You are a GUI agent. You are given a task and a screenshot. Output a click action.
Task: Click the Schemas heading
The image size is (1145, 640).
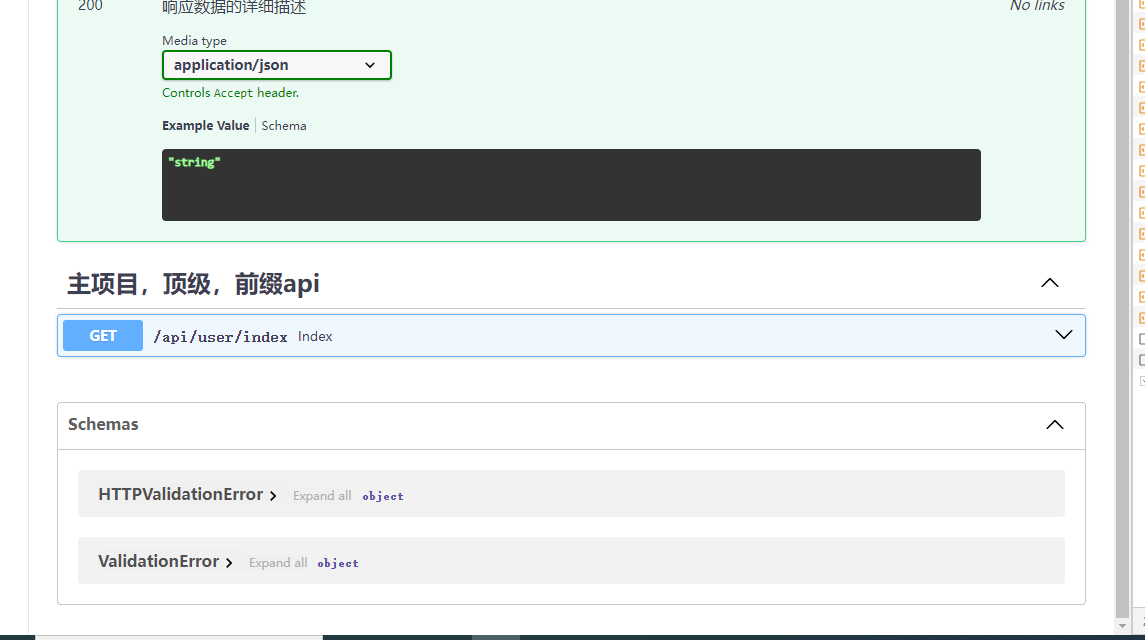click(x=103, y=424)
